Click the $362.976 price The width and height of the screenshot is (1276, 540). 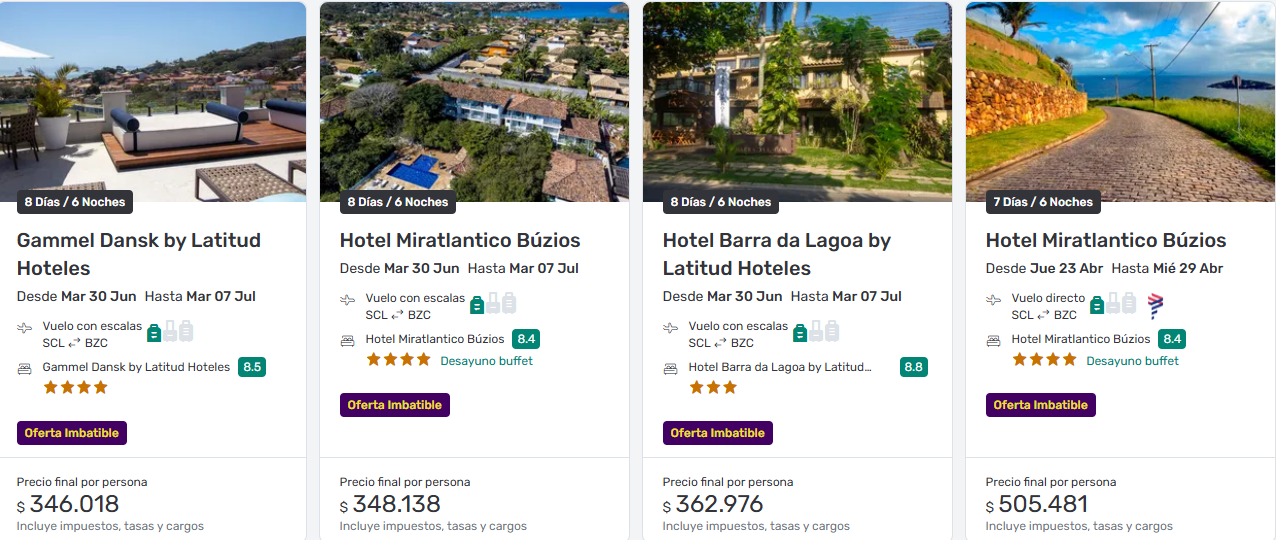click(719, 504)
